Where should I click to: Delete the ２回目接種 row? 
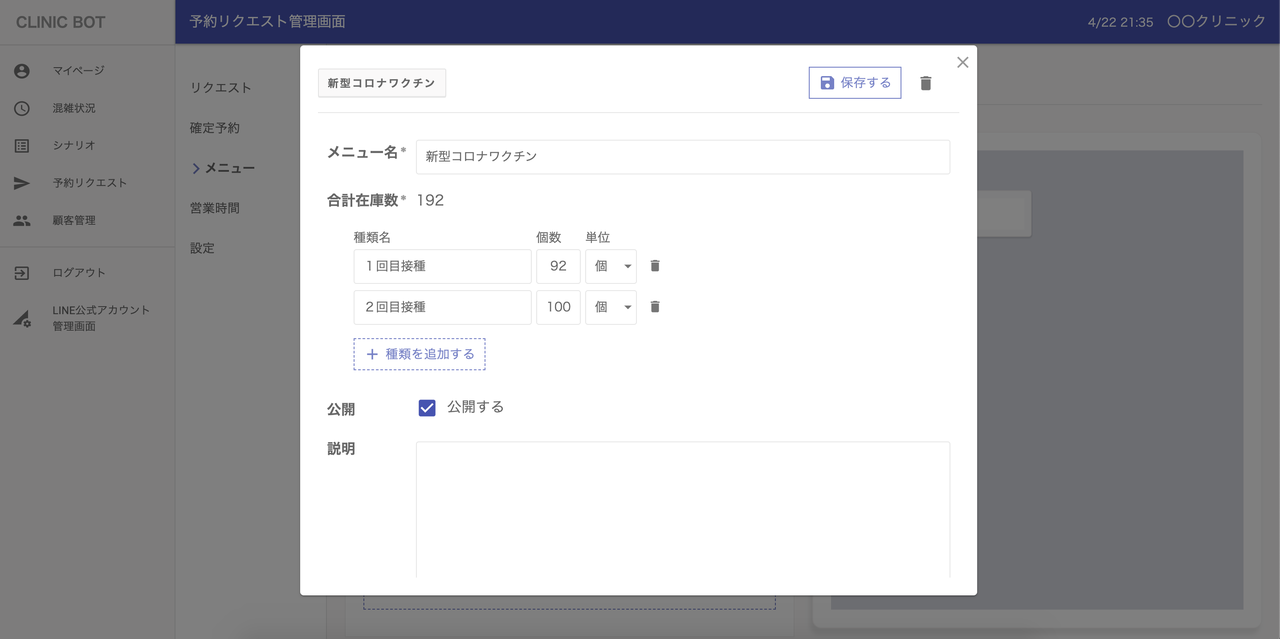pyautogui.click(x=655, y=307)
